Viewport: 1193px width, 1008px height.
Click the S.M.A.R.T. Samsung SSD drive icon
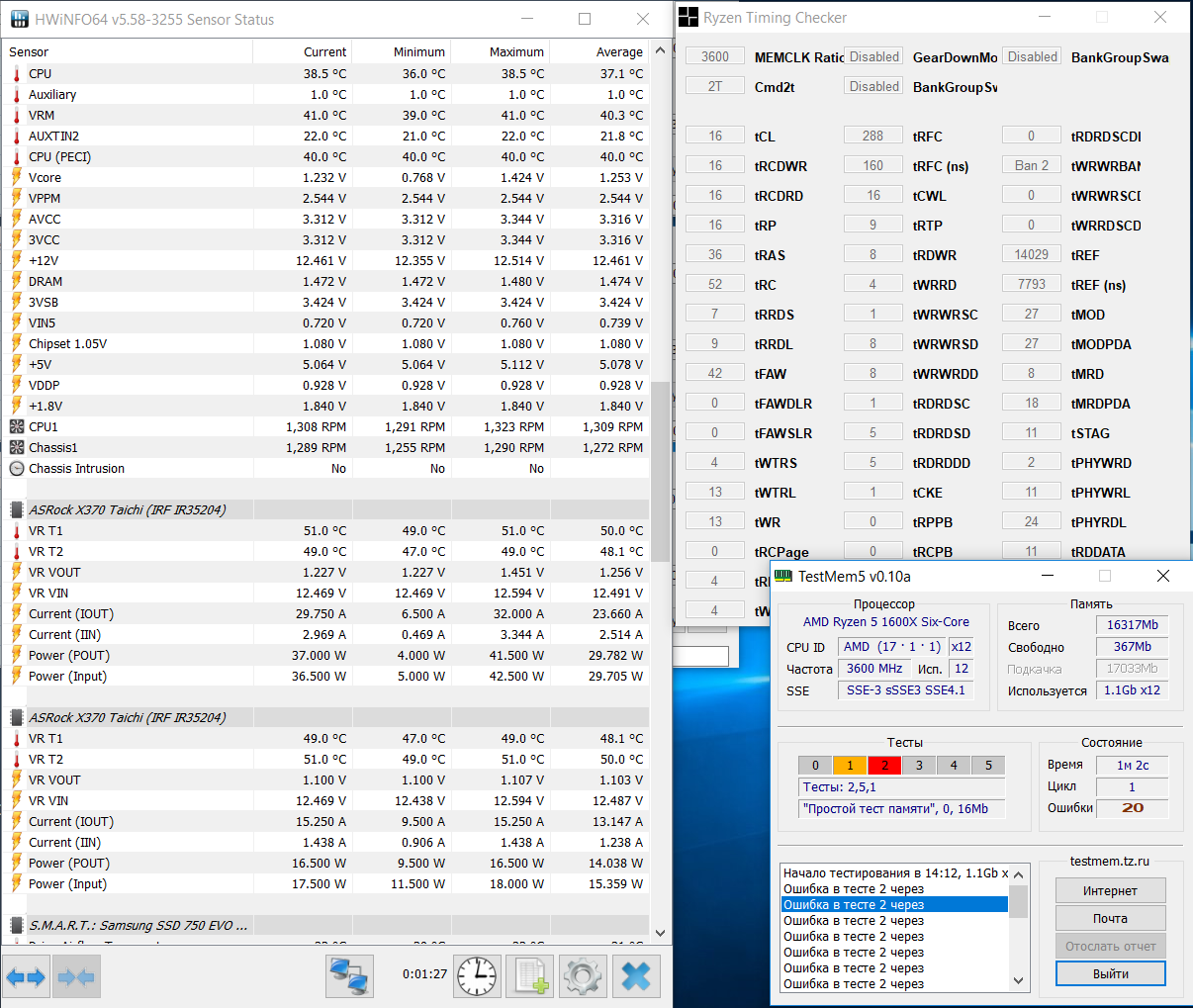[17, 925]
